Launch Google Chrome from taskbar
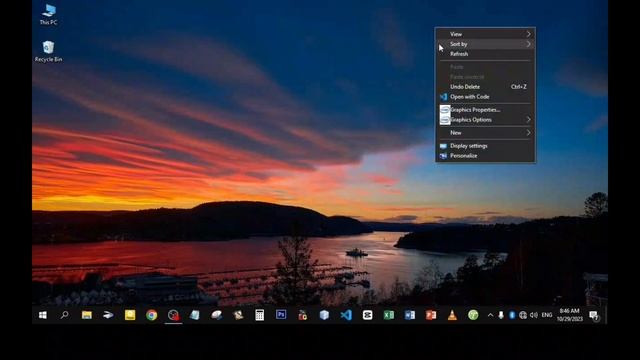 pyautogui.click(x=151, y=315)
